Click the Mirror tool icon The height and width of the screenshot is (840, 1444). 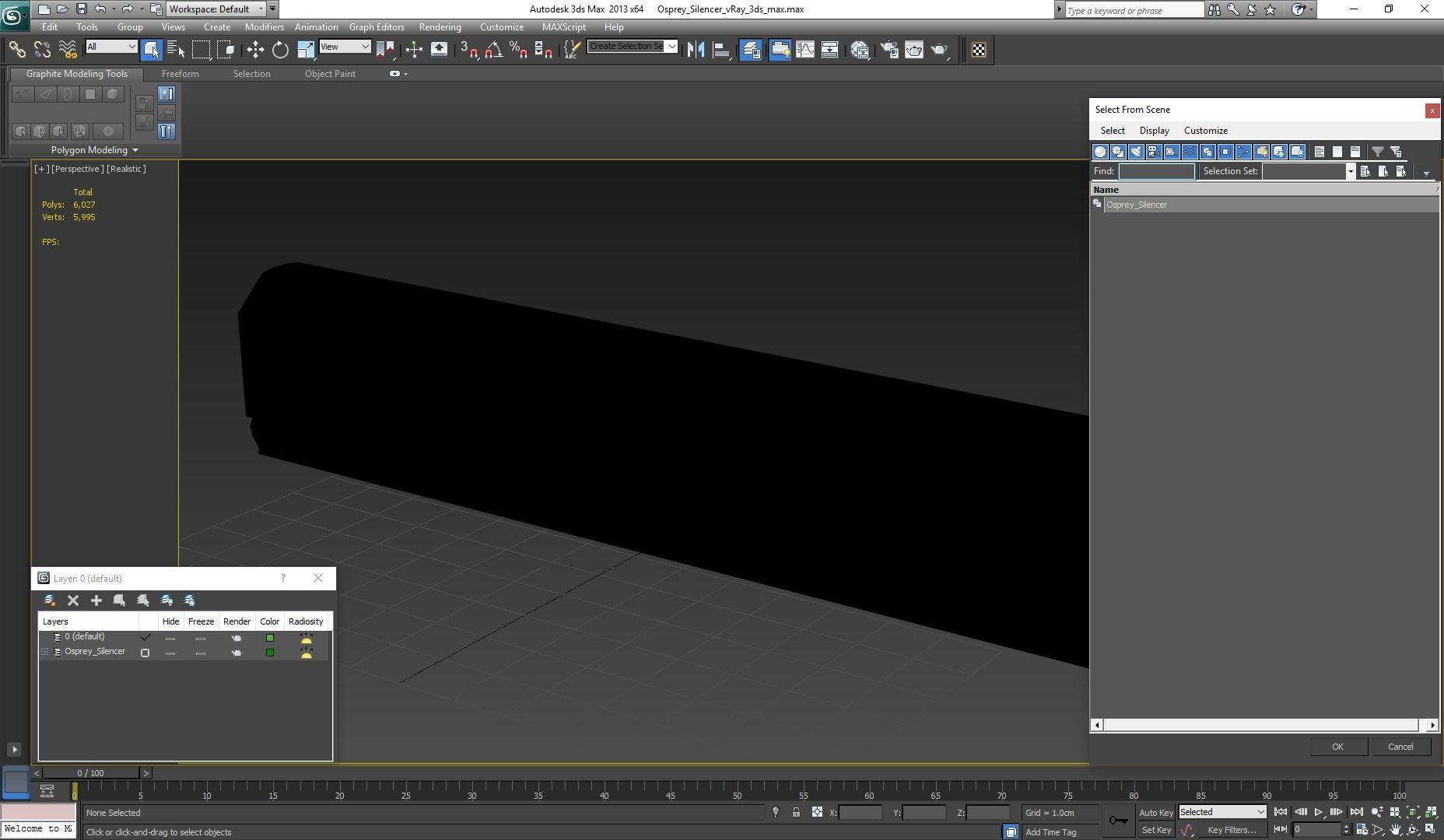click(696, 50)
